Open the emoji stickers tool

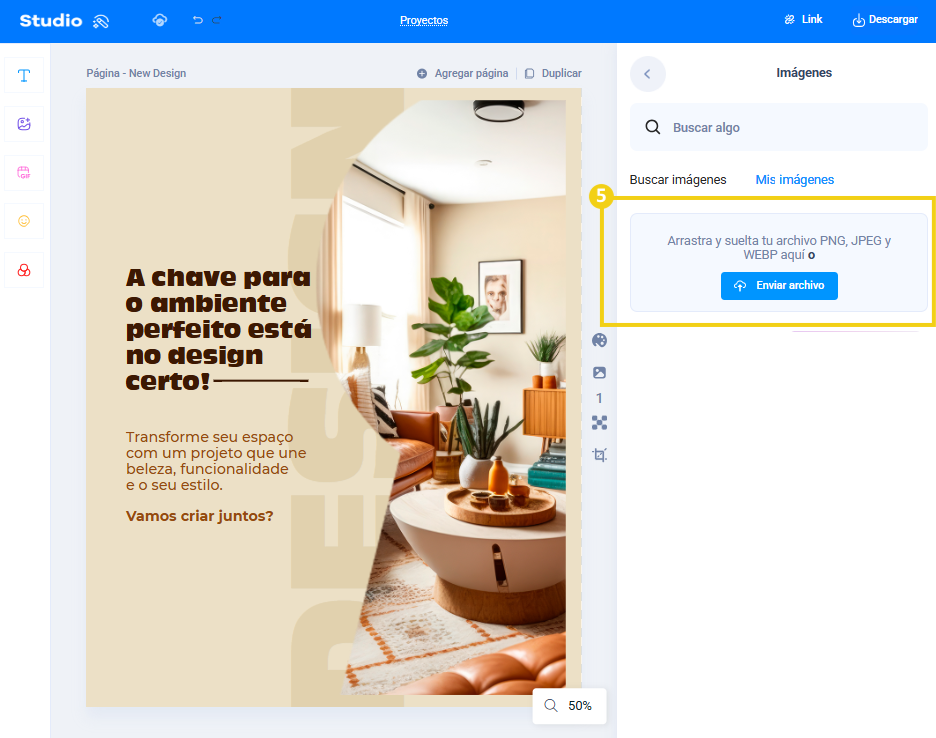pyautogui.click(x=24, y=222)
